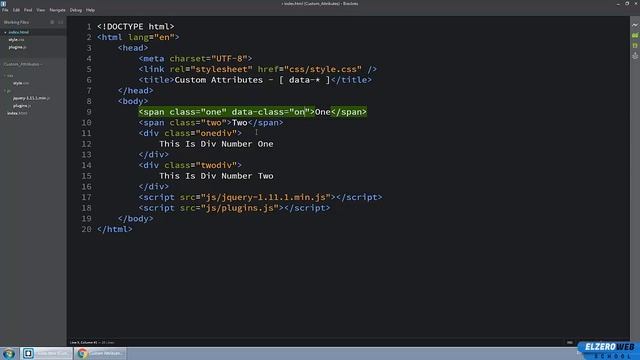Click the class="twodiv" attribute
Image resolution: width=640 pixels, height=360 pixels.
coord(200,165)
